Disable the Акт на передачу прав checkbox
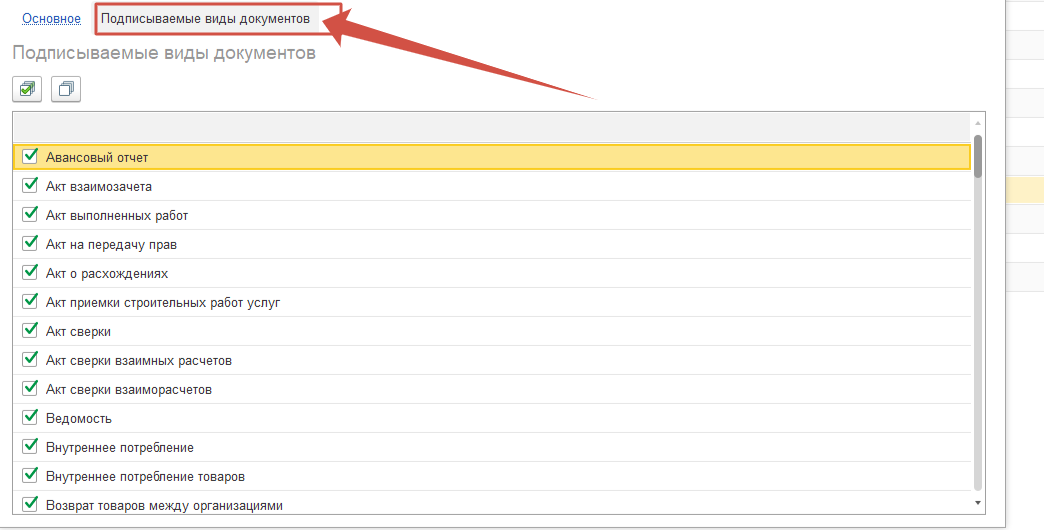Screen dimensions: 1044x530 [x=29, y=243]
